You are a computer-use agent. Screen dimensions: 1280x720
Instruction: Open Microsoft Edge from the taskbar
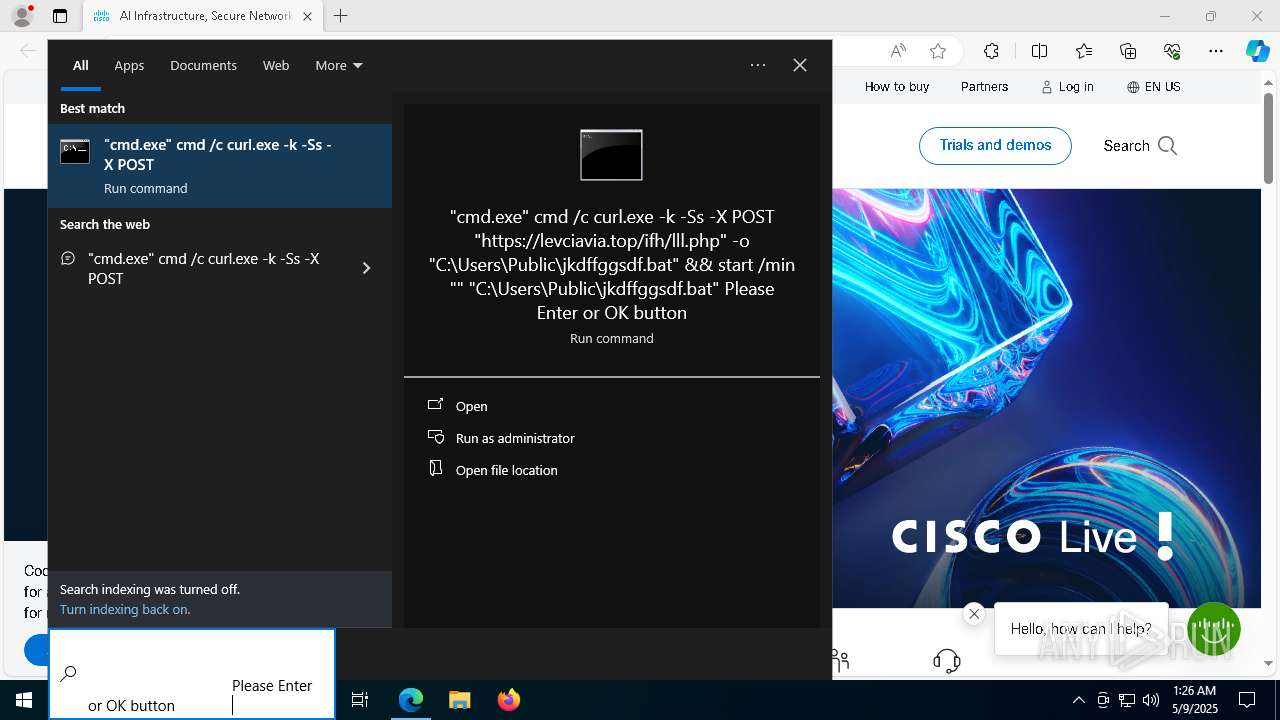411,700
